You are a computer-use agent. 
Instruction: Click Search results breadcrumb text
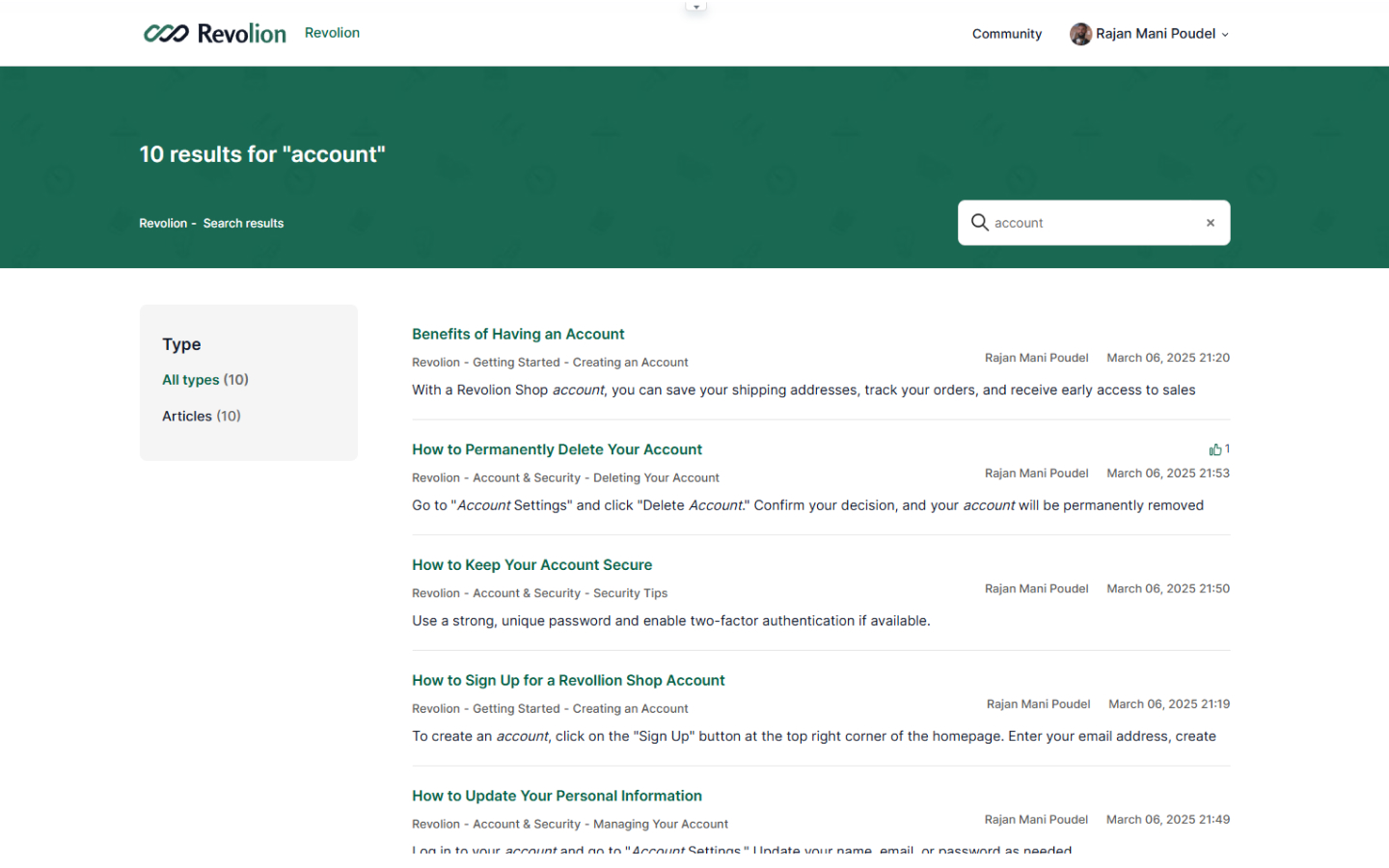[x=243, y=224]
